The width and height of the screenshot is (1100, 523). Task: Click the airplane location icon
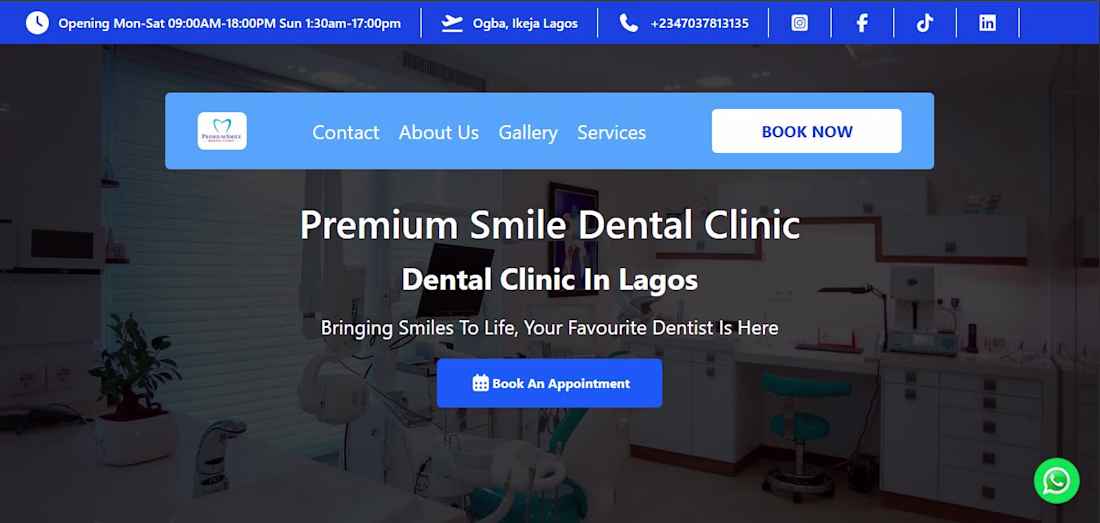click(452, 23)
